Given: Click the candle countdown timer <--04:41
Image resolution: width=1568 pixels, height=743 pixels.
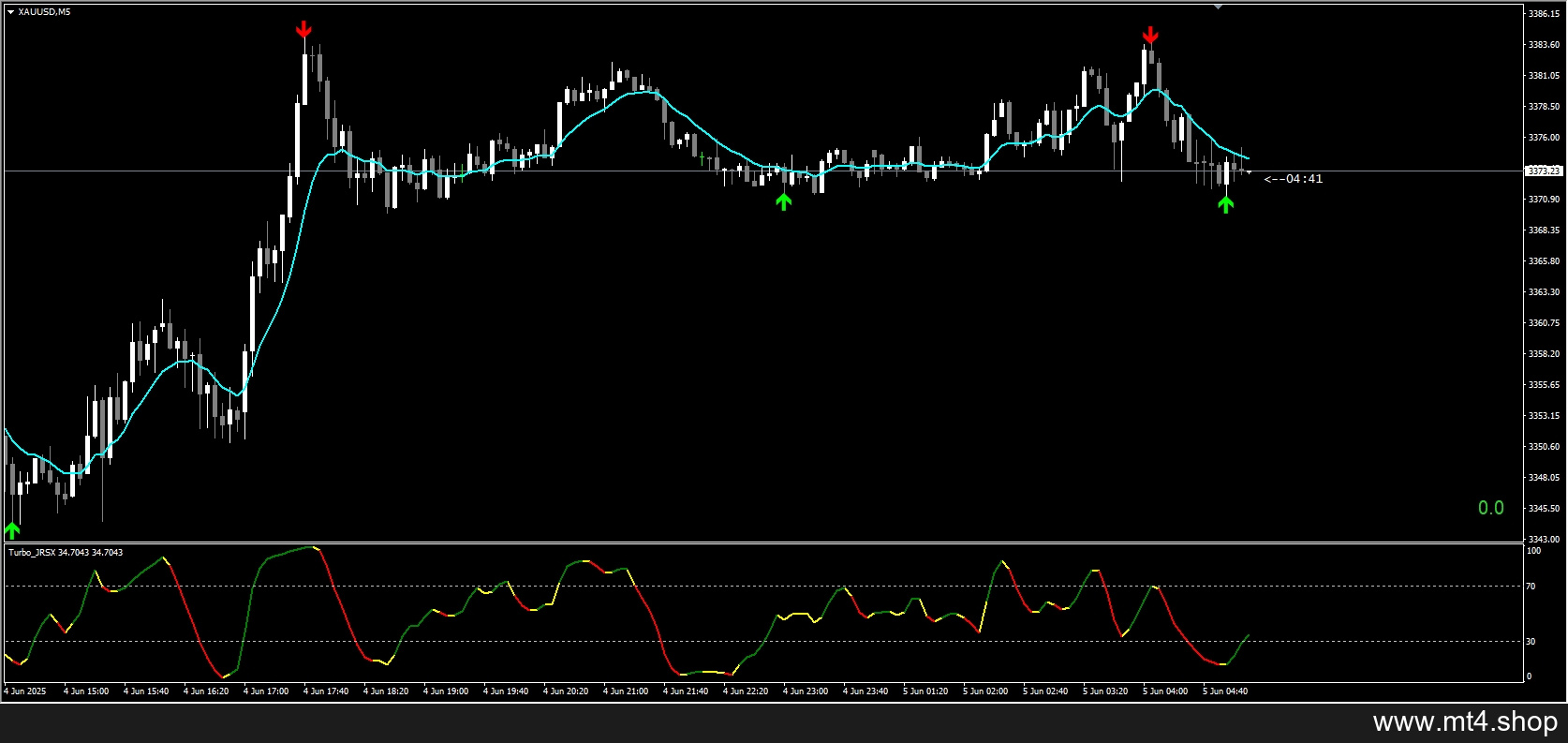Looking at the screenshot, I should pyautogui.click(x=1294, y=179).
